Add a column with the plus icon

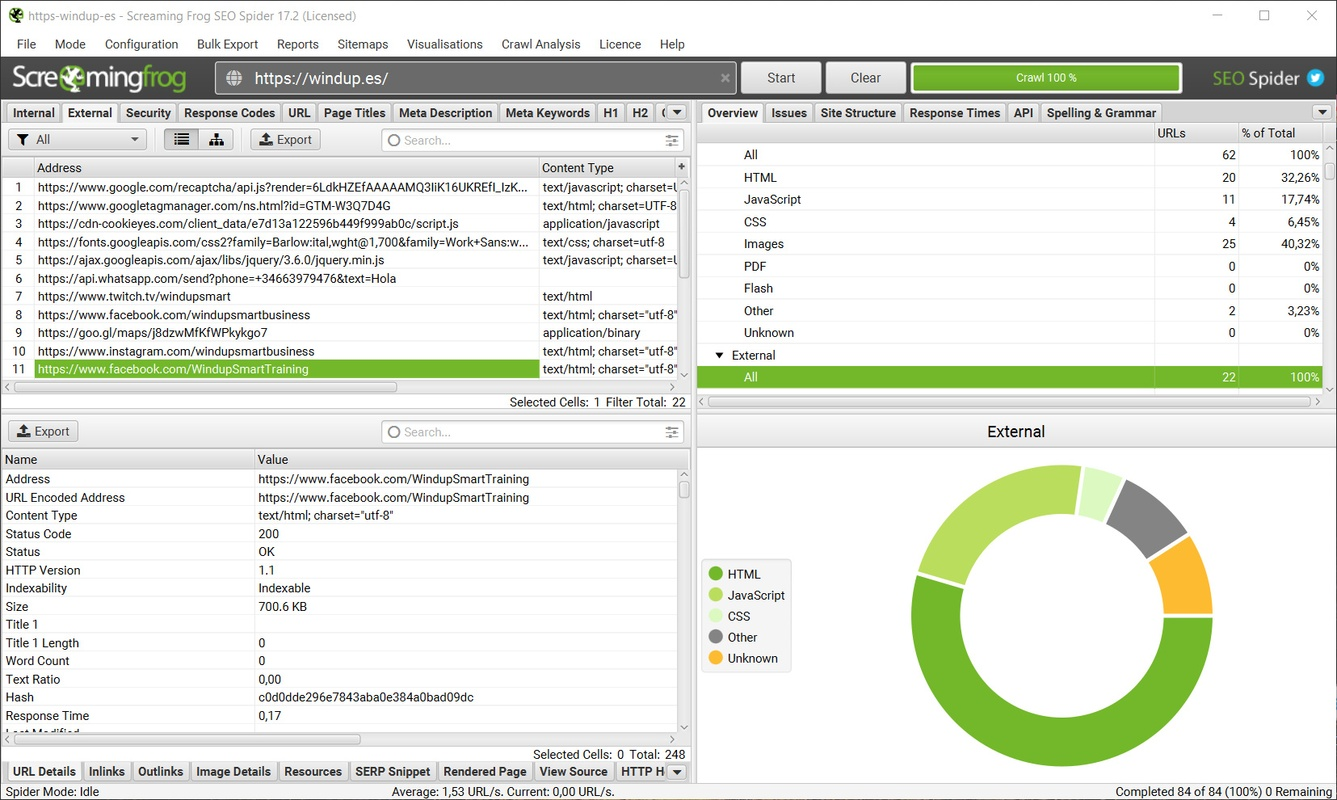click(x=682, y=167)
